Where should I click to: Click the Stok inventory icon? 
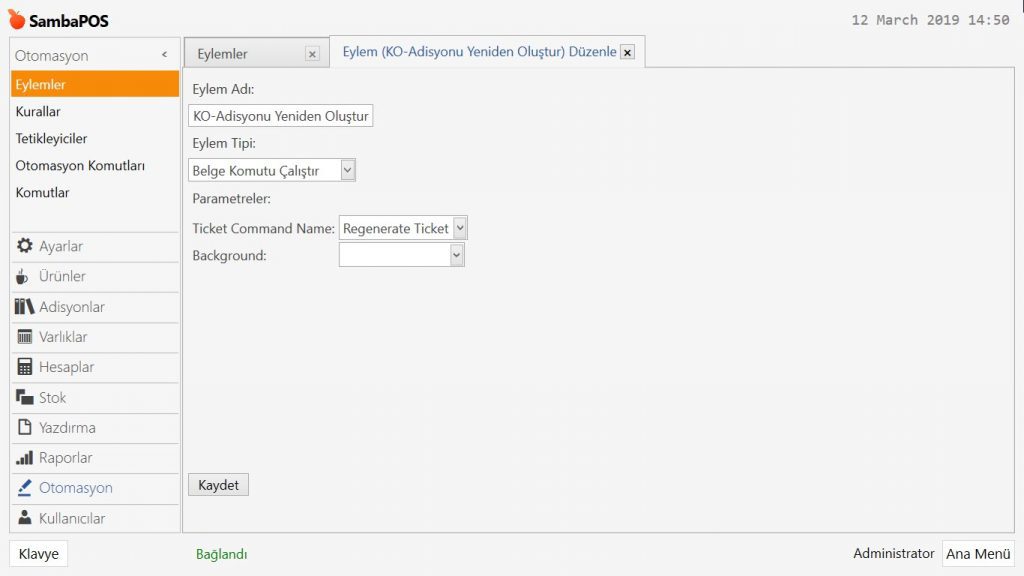point(25,397)
